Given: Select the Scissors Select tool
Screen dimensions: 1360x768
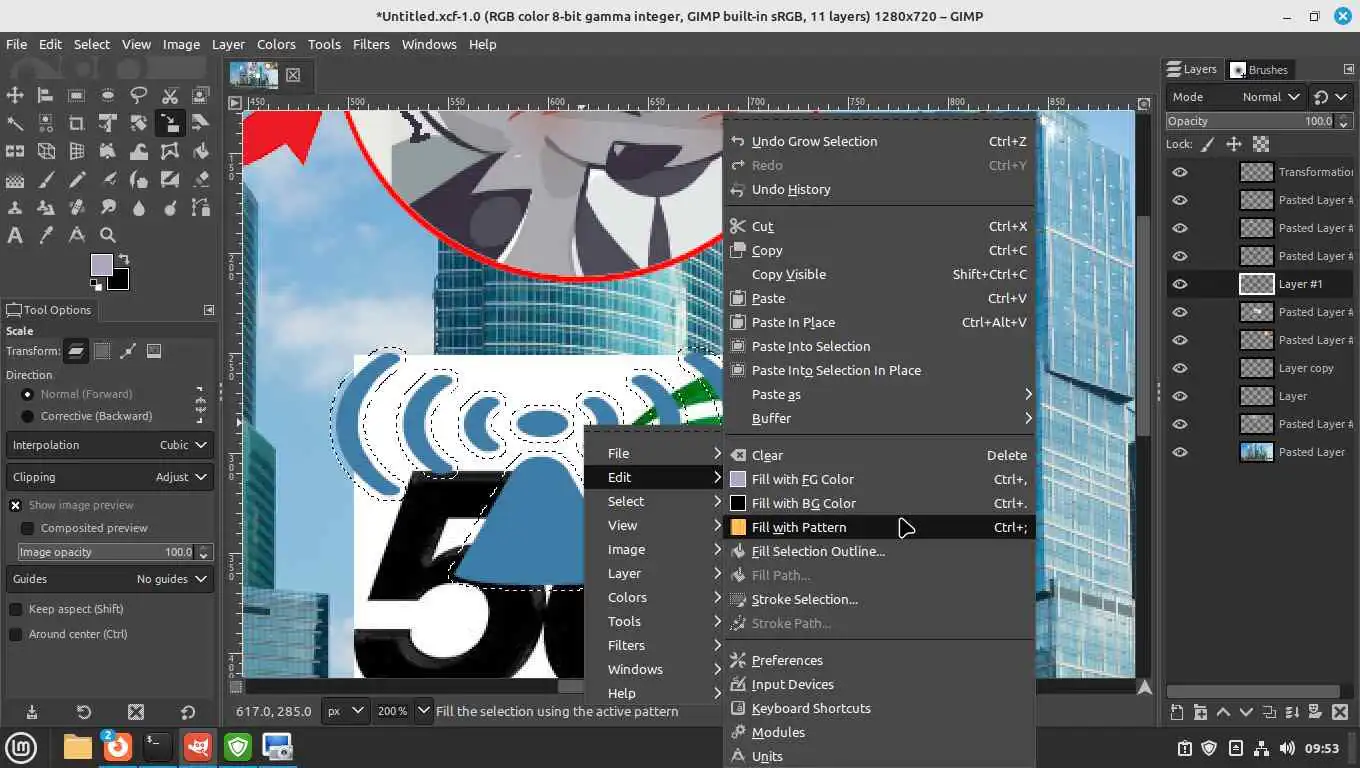Looking at the screenshot, I should pos(169,95).
